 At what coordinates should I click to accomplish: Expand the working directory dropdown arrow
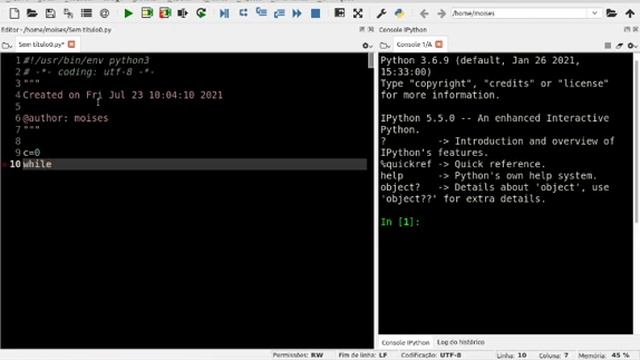tap(594, 13)
